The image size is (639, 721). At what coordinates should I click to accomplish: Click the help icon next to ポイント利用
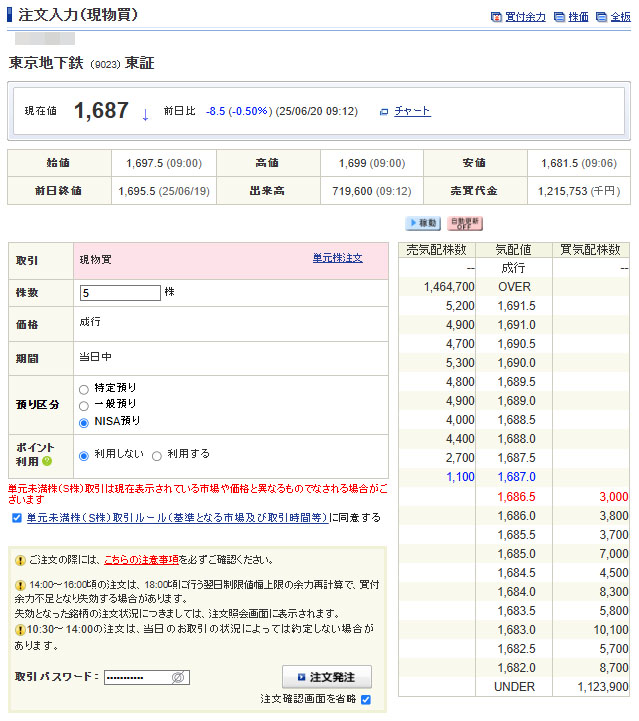tap(46, 461)
